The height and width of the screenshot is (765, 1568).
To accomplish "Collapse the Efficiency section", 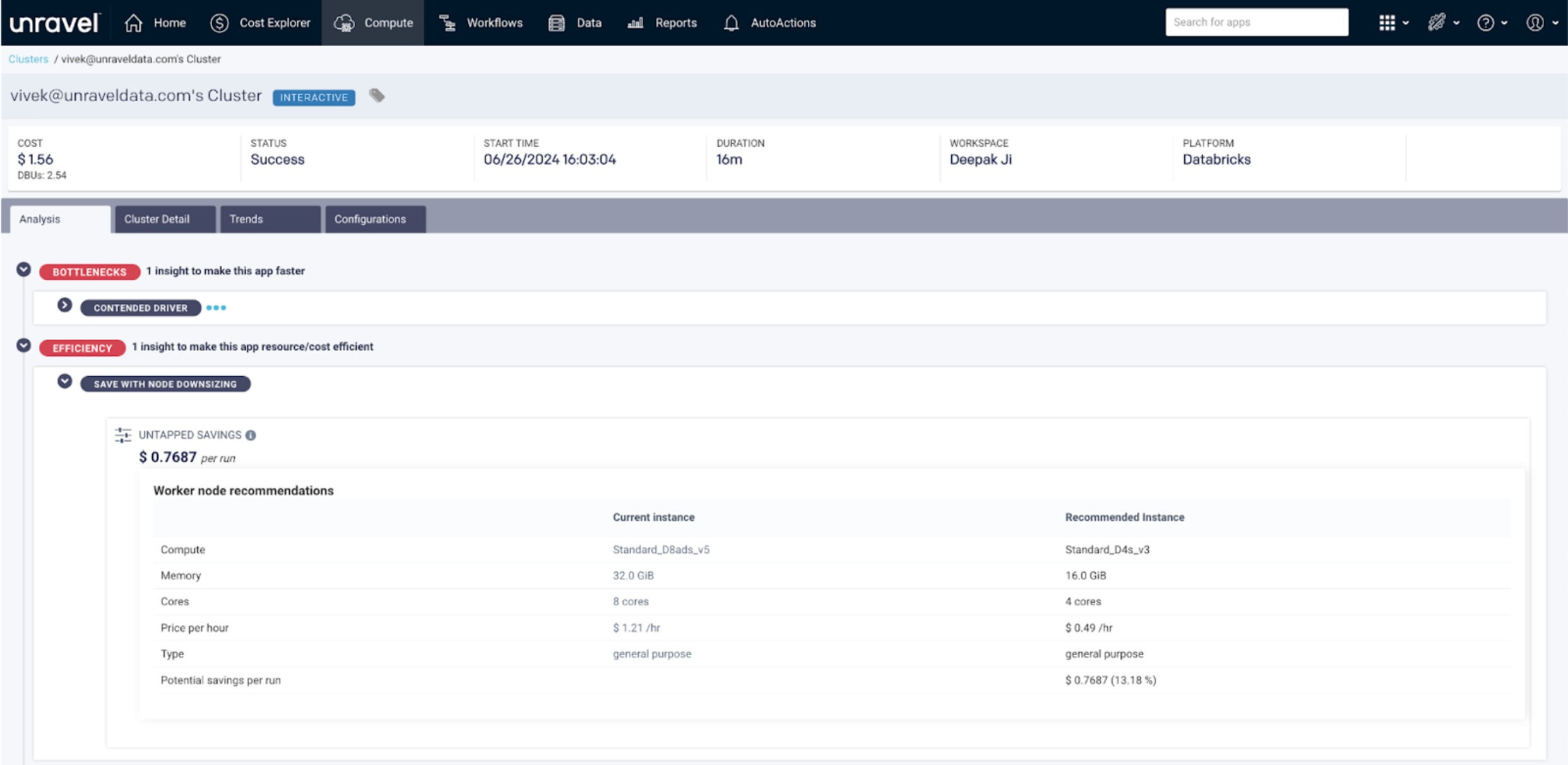I will pos(23,346).
